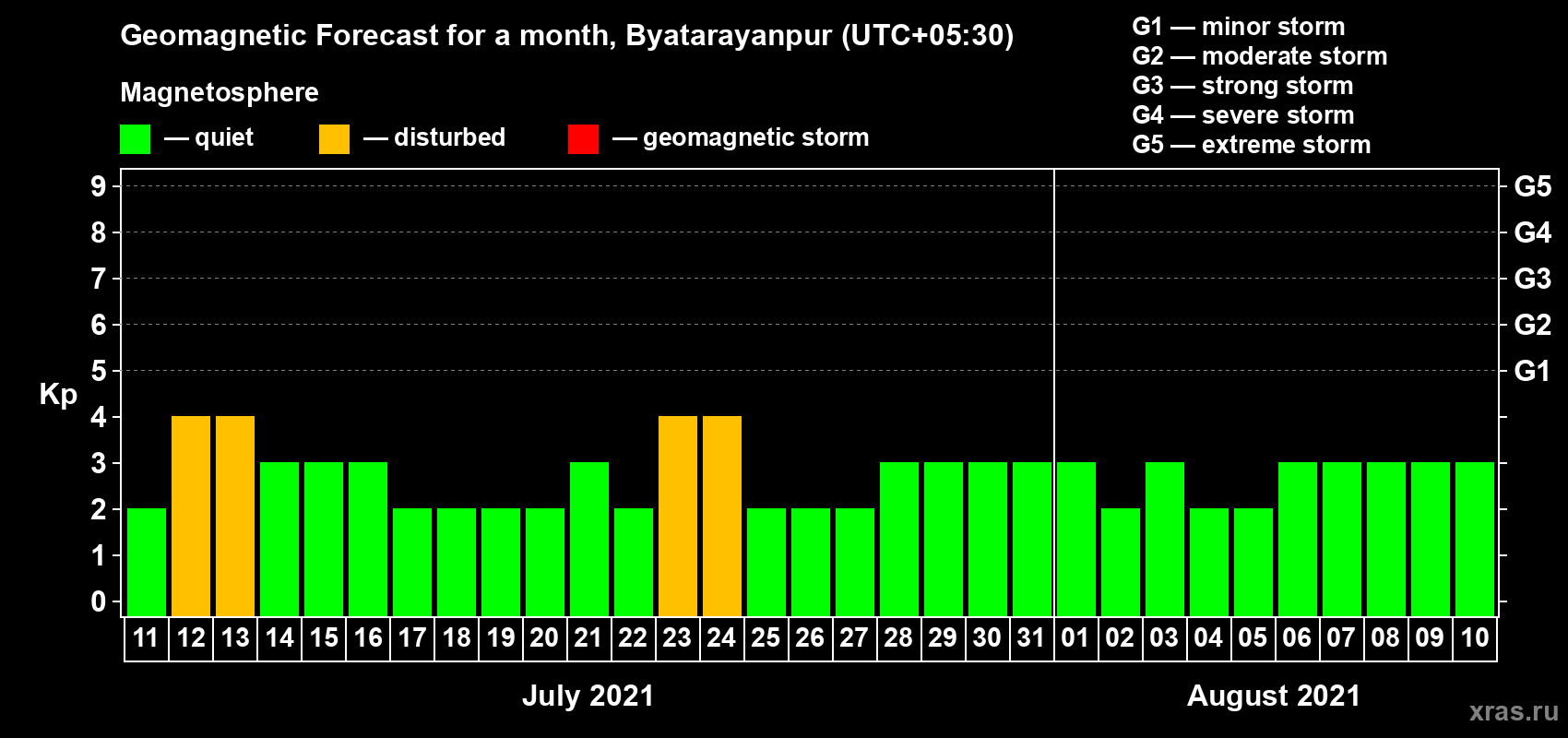Click the date label 26
The image size is (1568, 738).
point(810,637)
